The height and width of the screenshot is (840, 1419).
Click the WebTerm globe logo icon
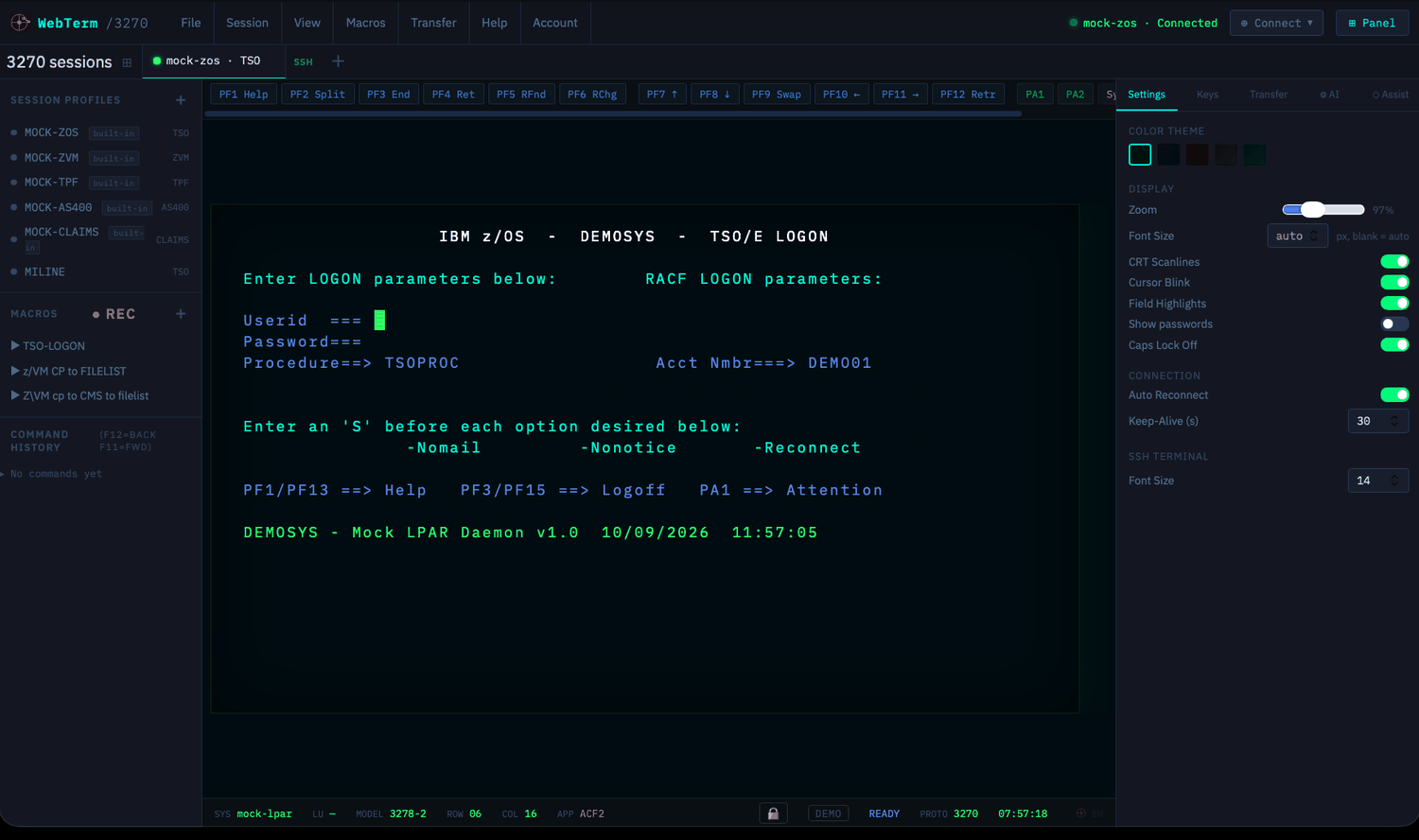tap(20, 22)
